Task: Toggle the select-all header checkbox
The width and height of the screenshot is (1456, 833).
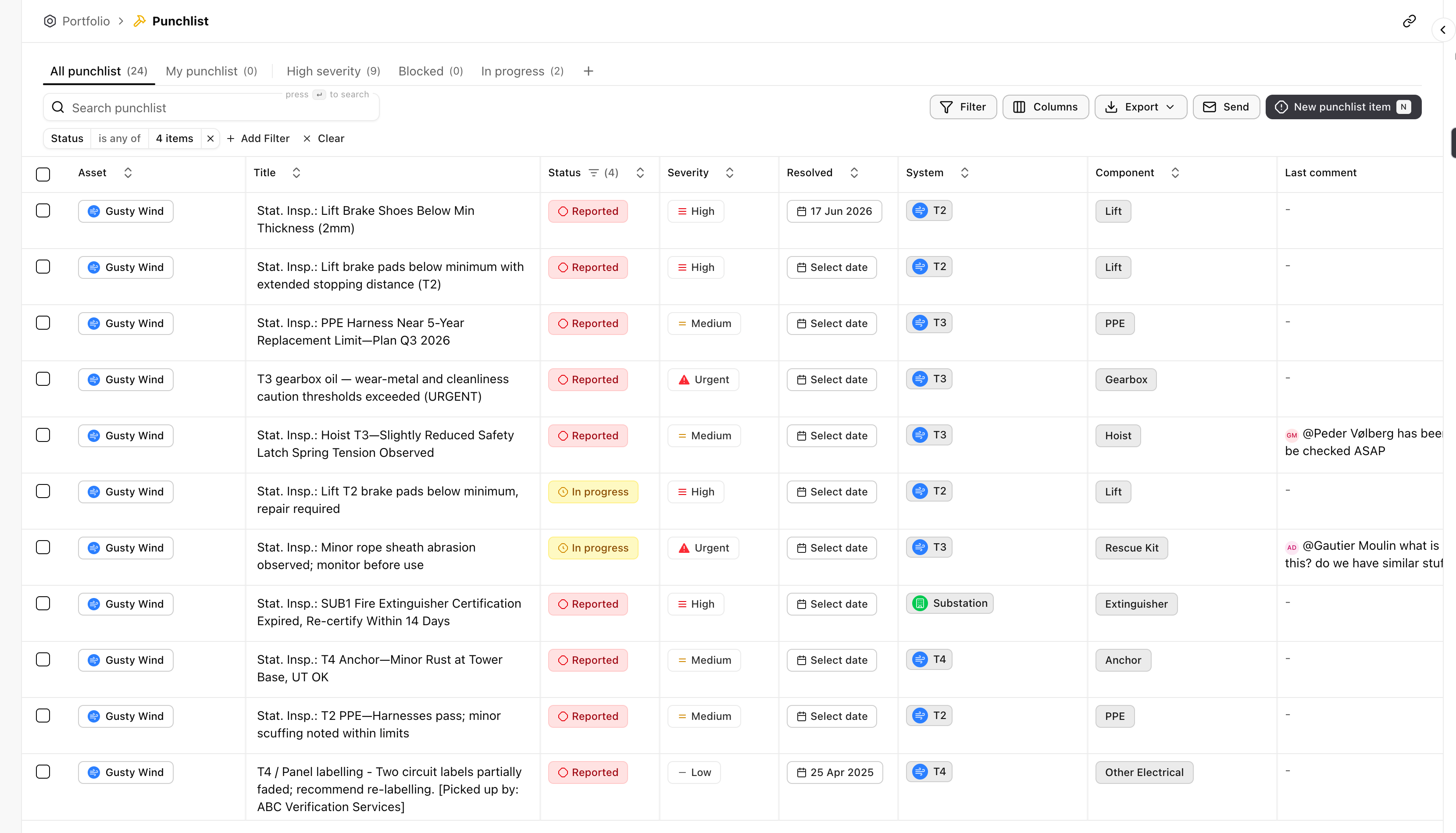Action: (43, 174)
